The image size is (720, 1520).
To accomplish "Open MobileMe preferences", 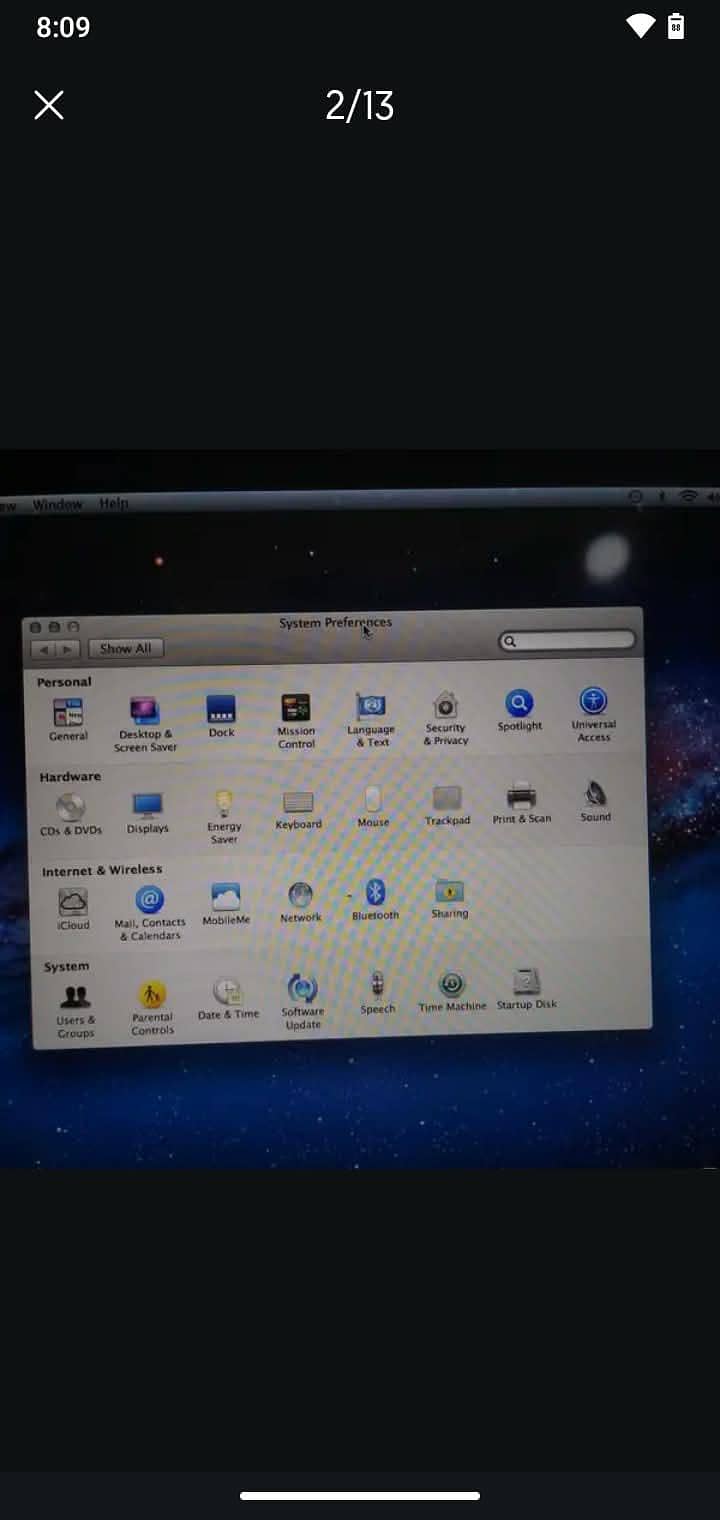I will (x=226, y=904).
